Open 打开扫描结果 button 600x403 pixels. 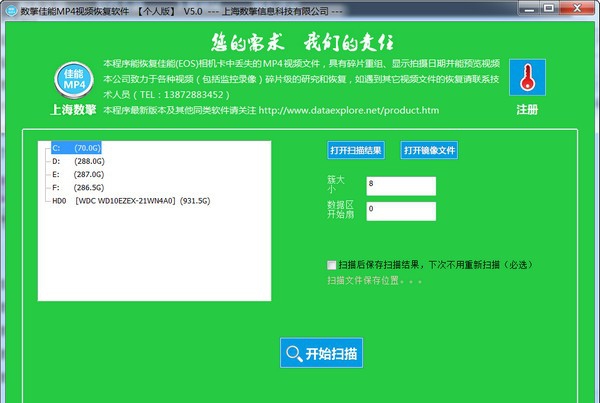click(x=356, y=150)
